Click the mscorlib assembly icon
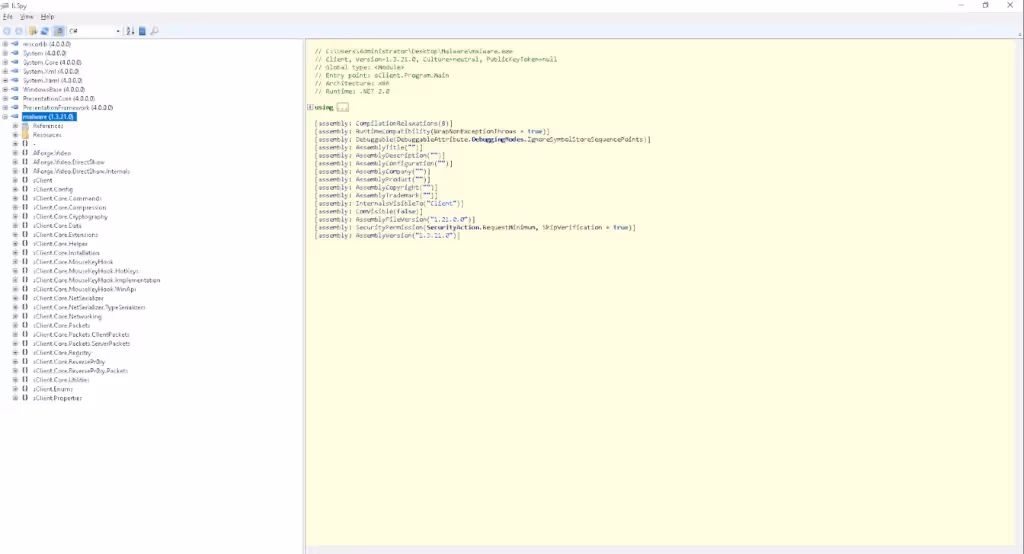 coord(15,44)
